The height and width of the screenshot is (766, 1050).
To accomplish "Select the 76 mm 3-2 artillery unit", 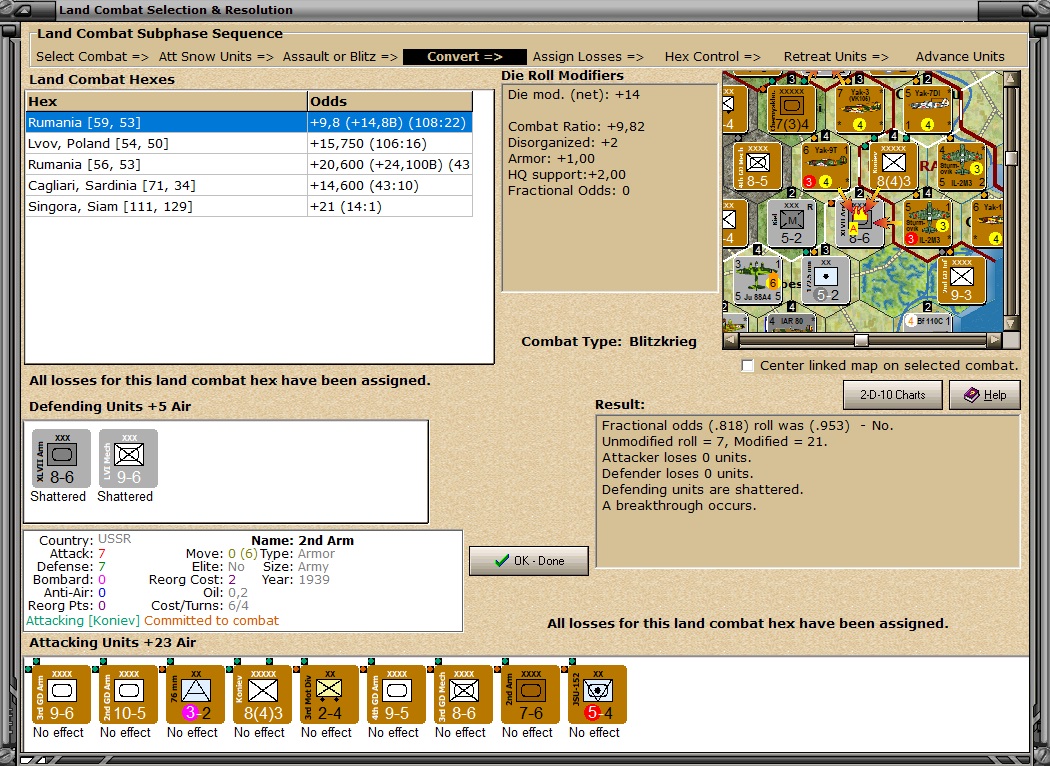I will [195, 694].
